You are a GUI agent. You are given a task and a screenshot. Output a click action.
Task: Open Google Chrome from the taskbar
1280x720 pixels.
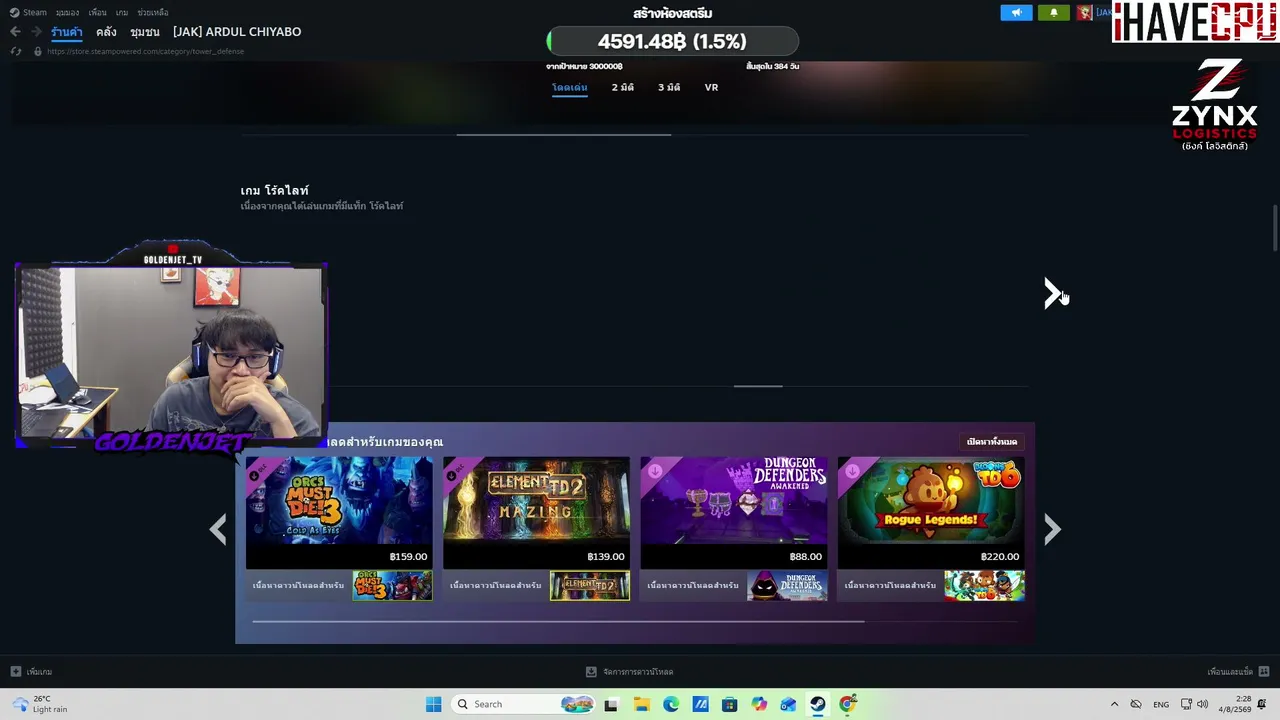coord(848,704)
